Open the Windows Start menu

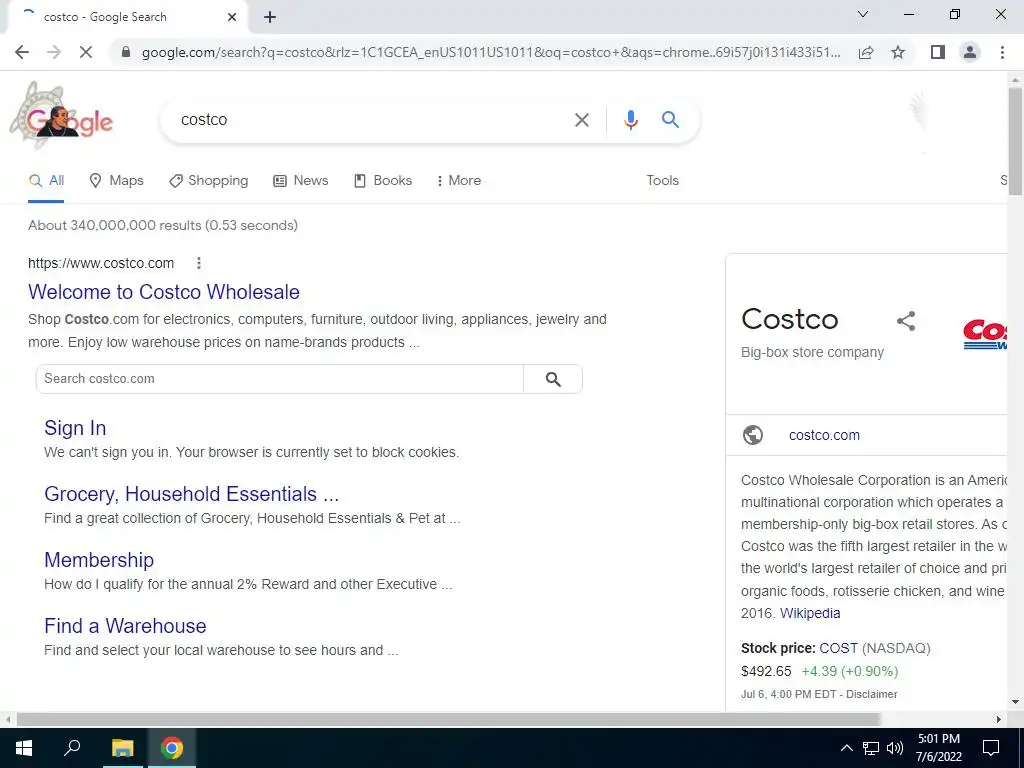(24, 748)
